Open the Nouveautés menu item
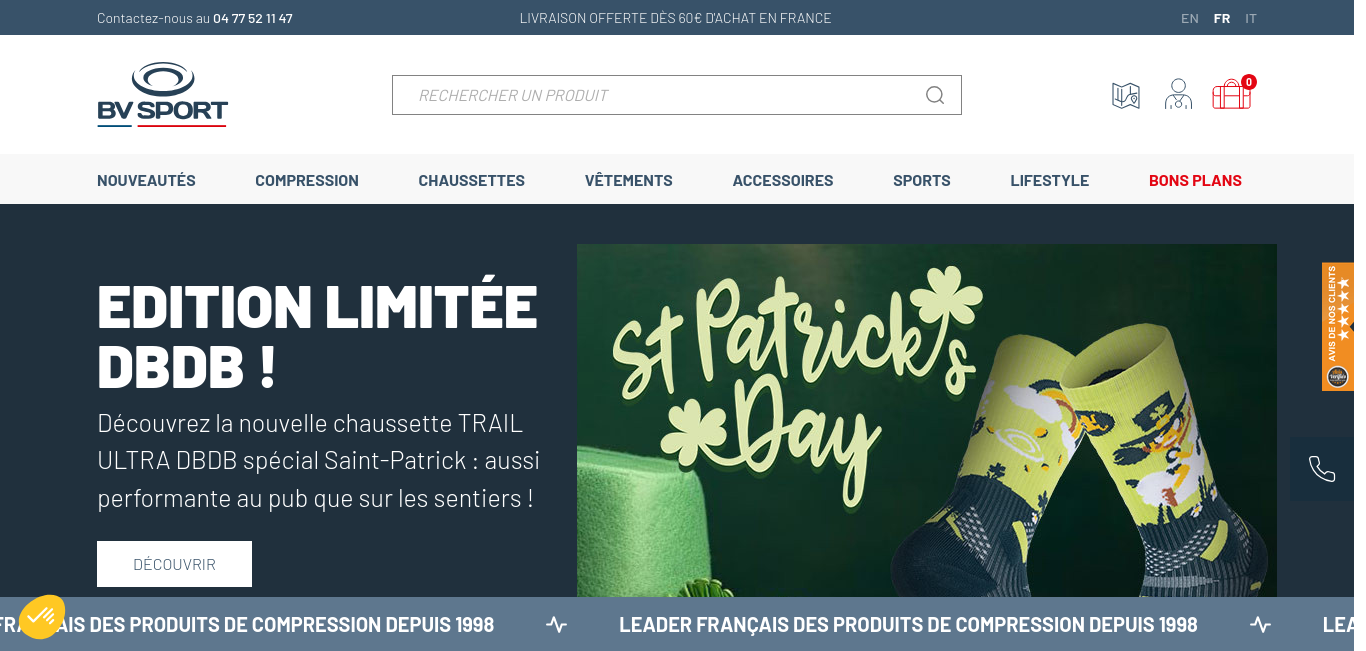The height and width of the screenshot is (651, 1366). [x=146, y=181]
